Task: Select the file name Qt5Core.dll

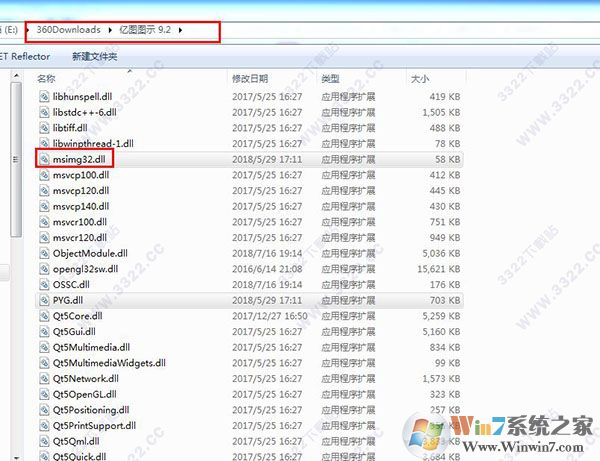Action: (x=77, y=316)
